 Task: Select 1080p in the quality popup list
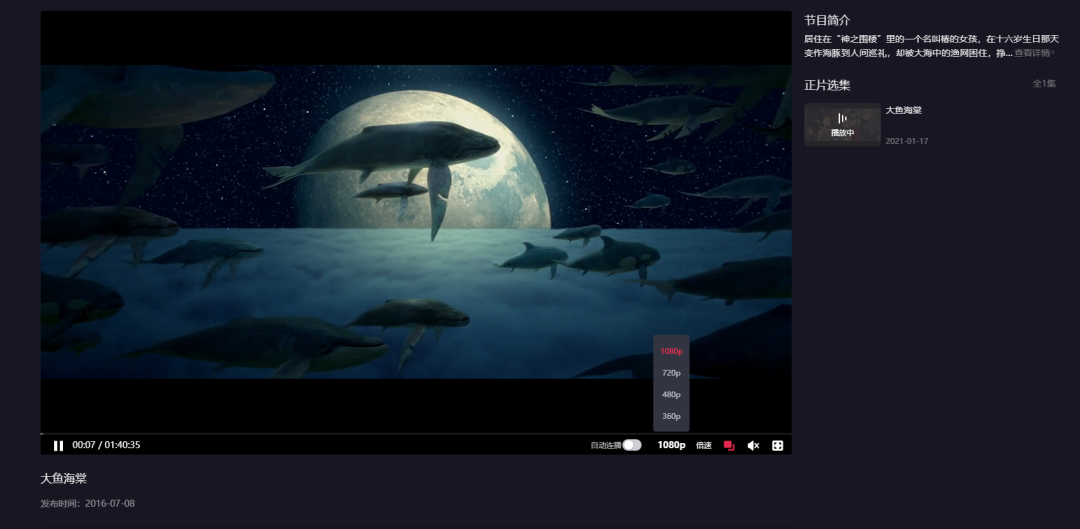pos(672,351)
